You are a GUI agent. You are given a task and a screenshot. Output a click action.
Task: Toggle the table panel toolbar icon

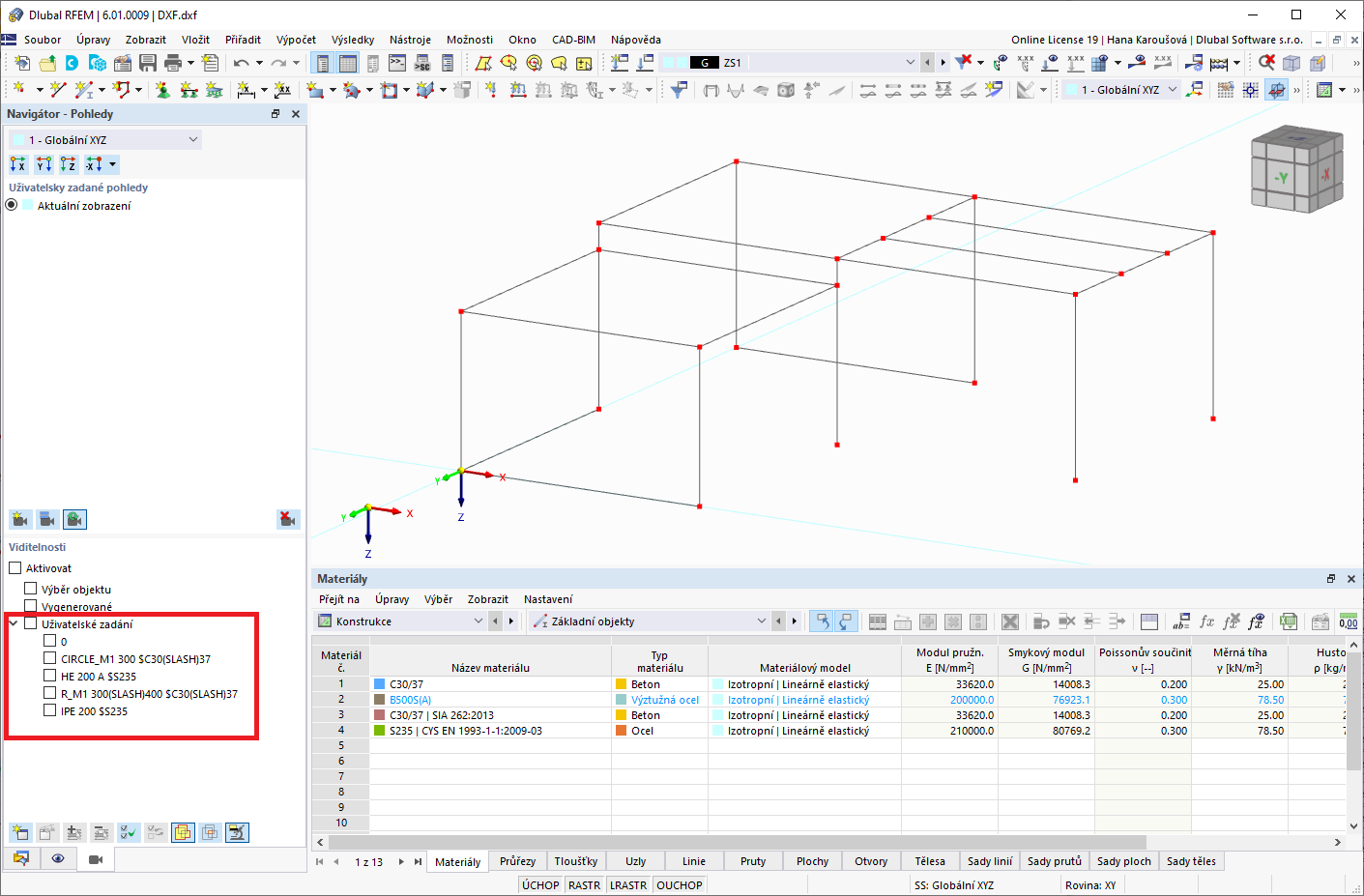point(348,63)
